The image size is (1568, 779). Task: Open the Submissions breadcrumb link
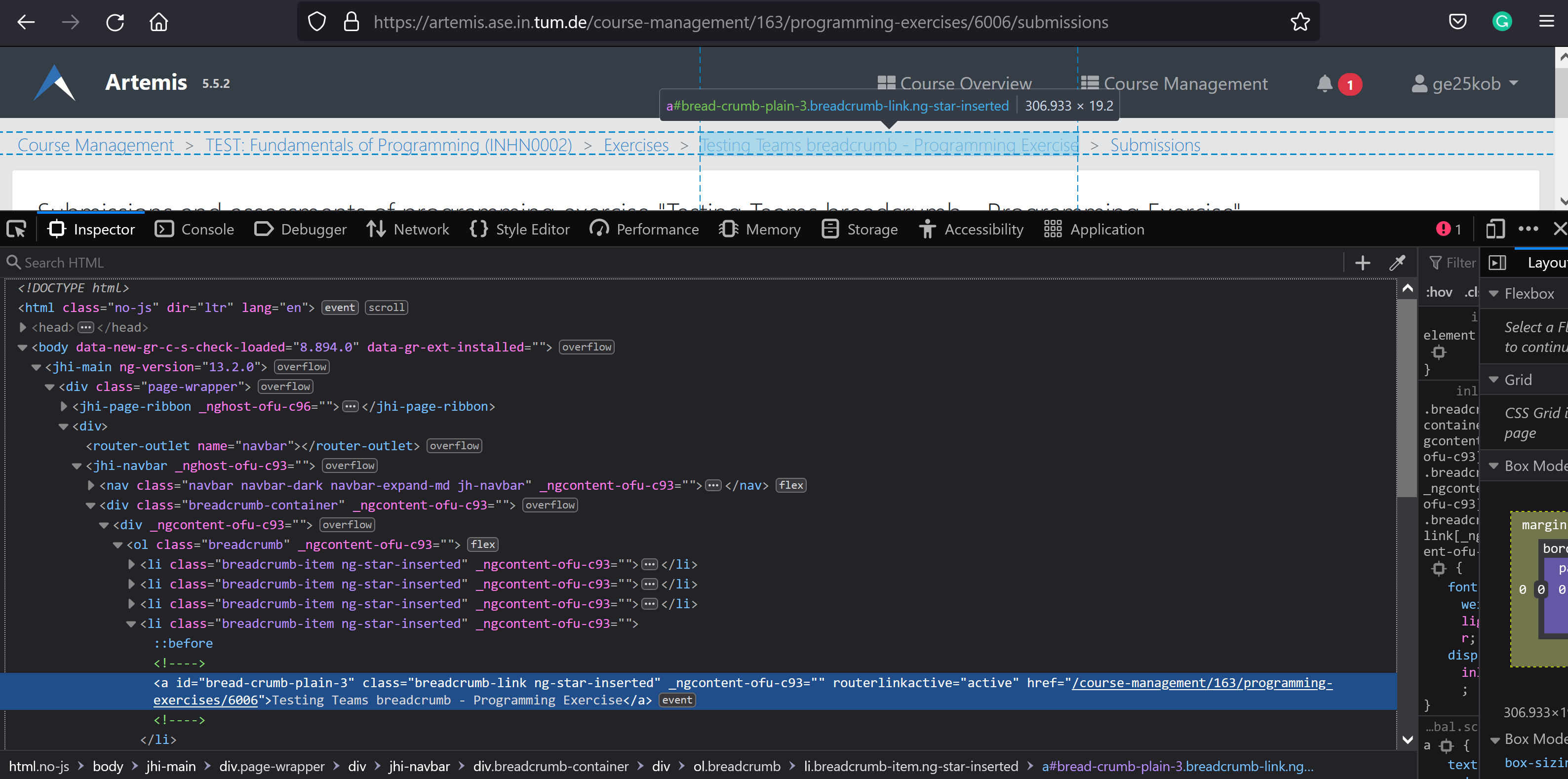click(x=1155, y=145)
